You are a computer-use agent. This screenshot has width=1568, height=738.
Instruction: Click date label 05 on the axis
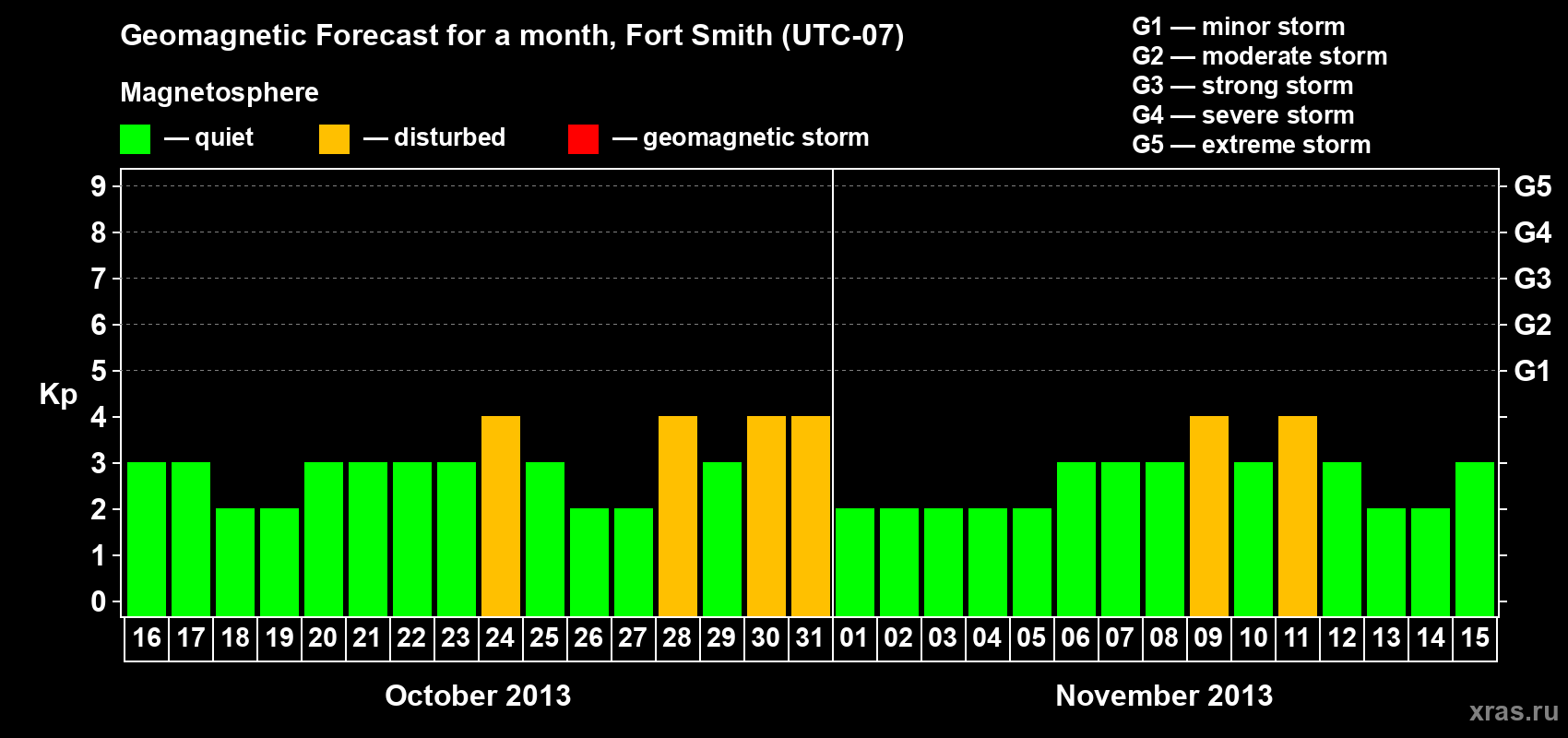tap(1031, 637)
